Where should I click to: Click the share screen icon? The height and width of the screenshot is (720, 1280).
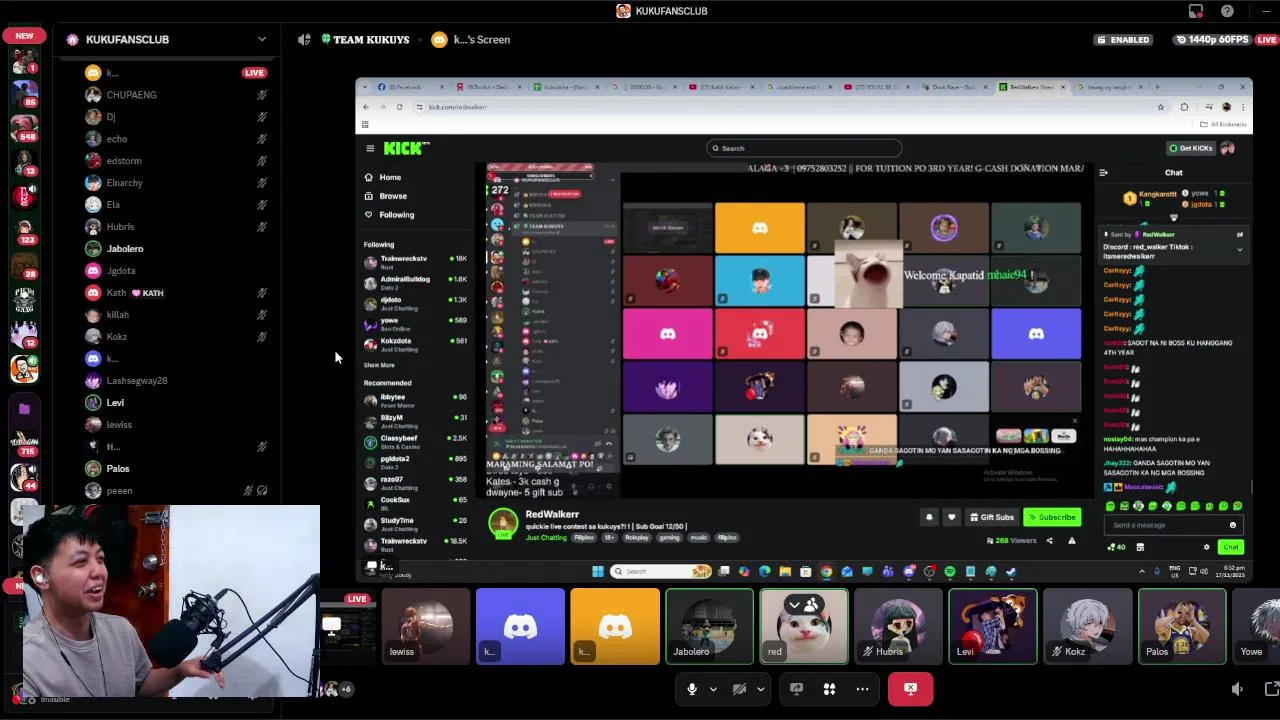tap(797, 689)
